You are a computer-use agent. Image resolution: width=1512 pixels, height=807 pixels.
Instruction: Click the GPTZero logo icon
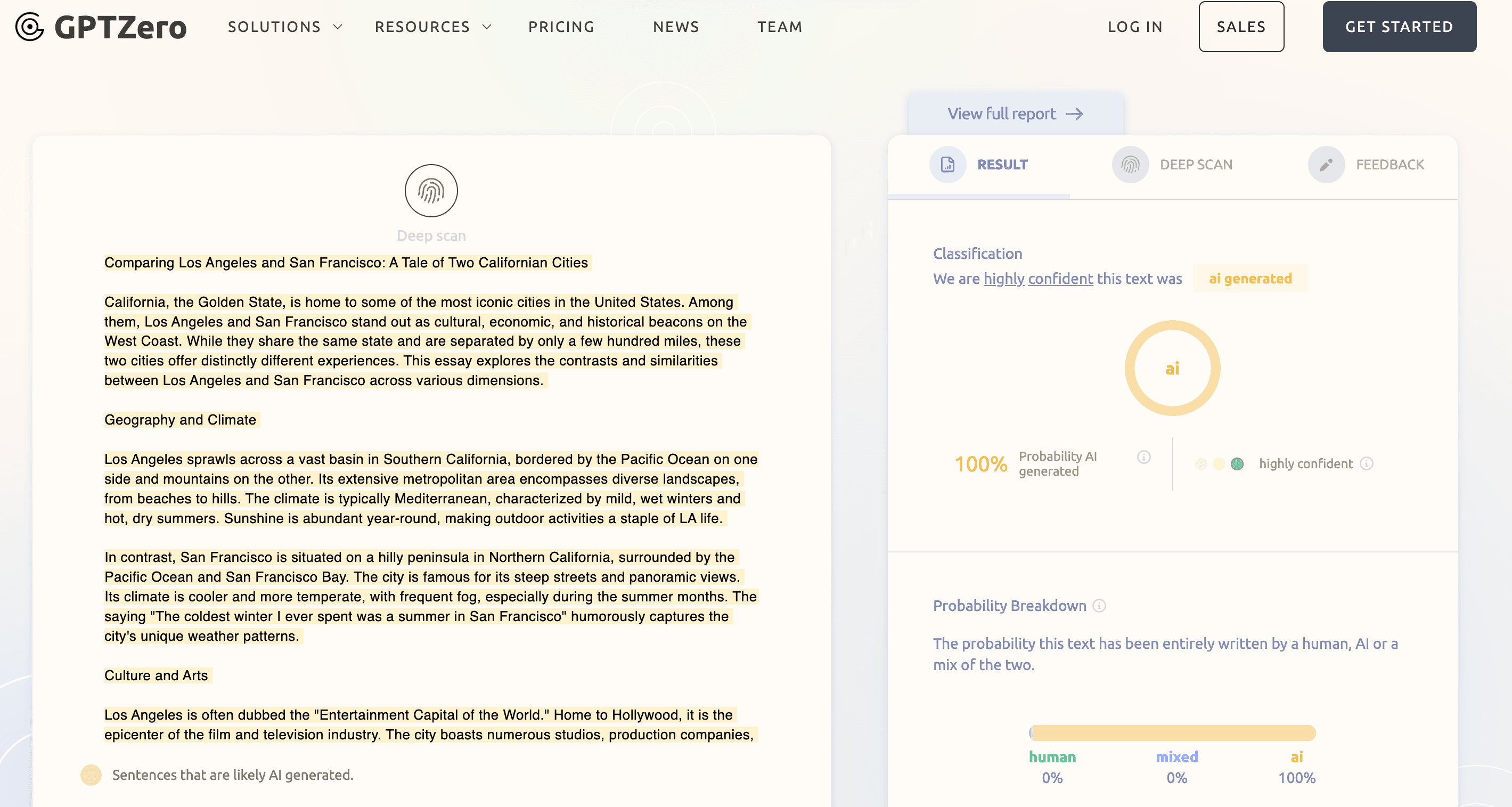point(29,27)
